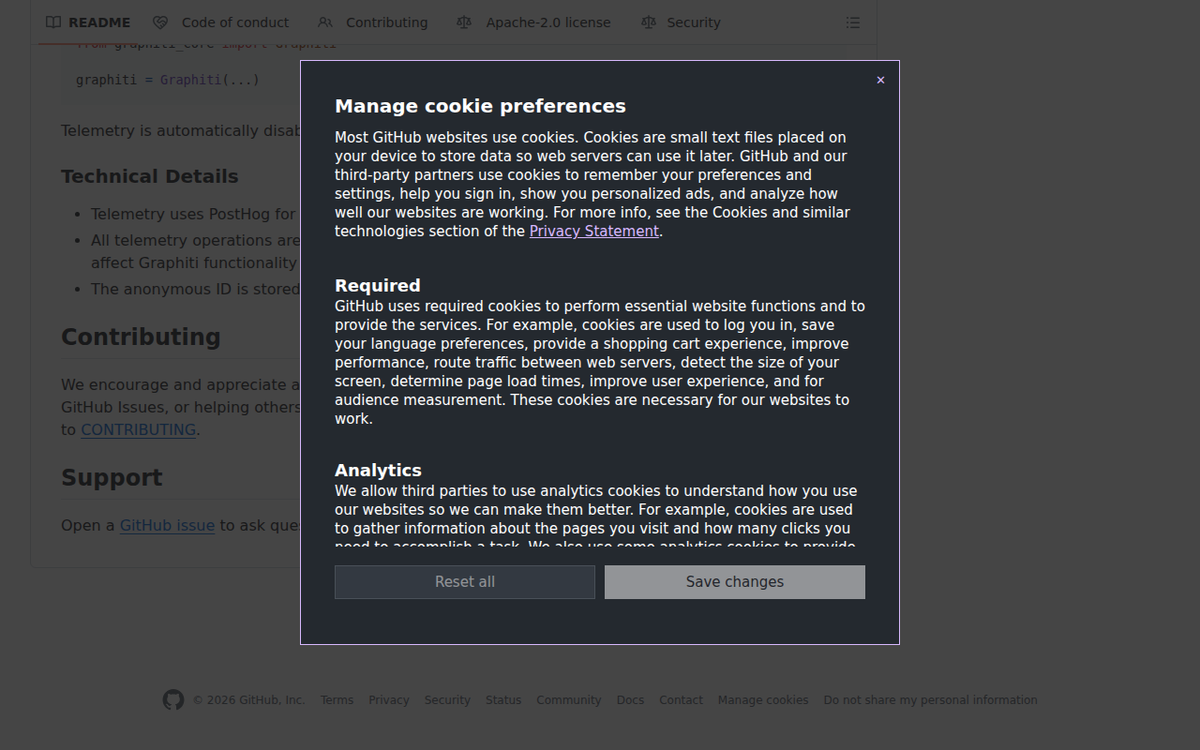Click the Code of conduct heart icon
Image resolution: width=1200 pixels, height=750 pixels.
[160, 22]
